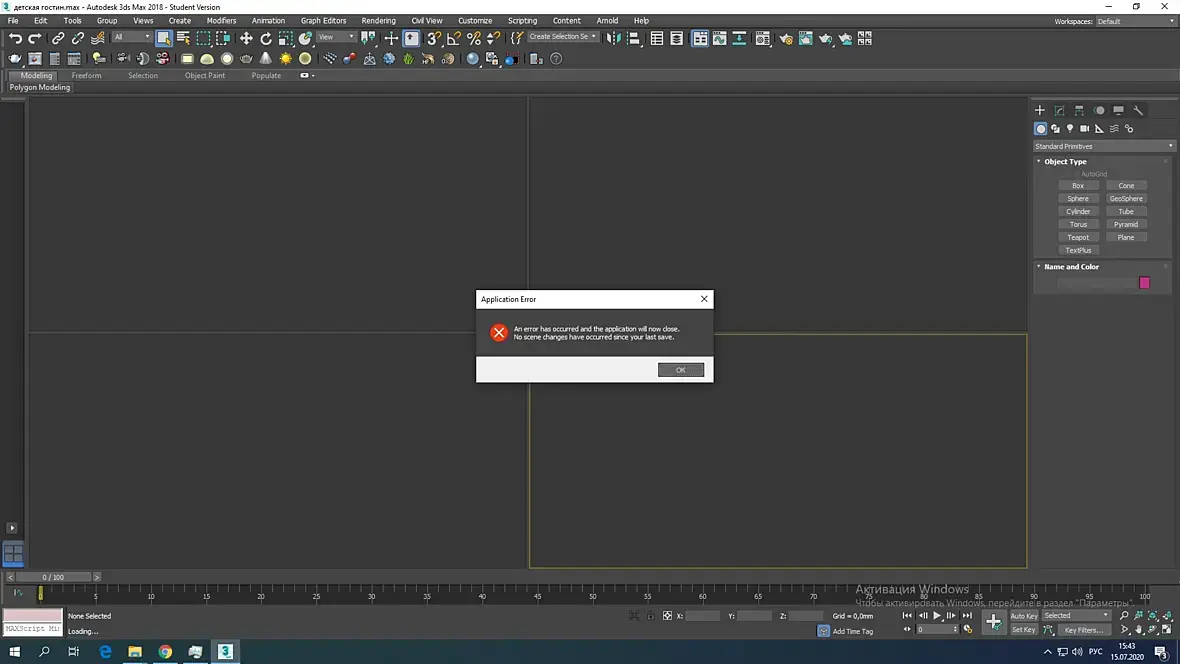Click the 0 / 100 time slider

[53, 577]
